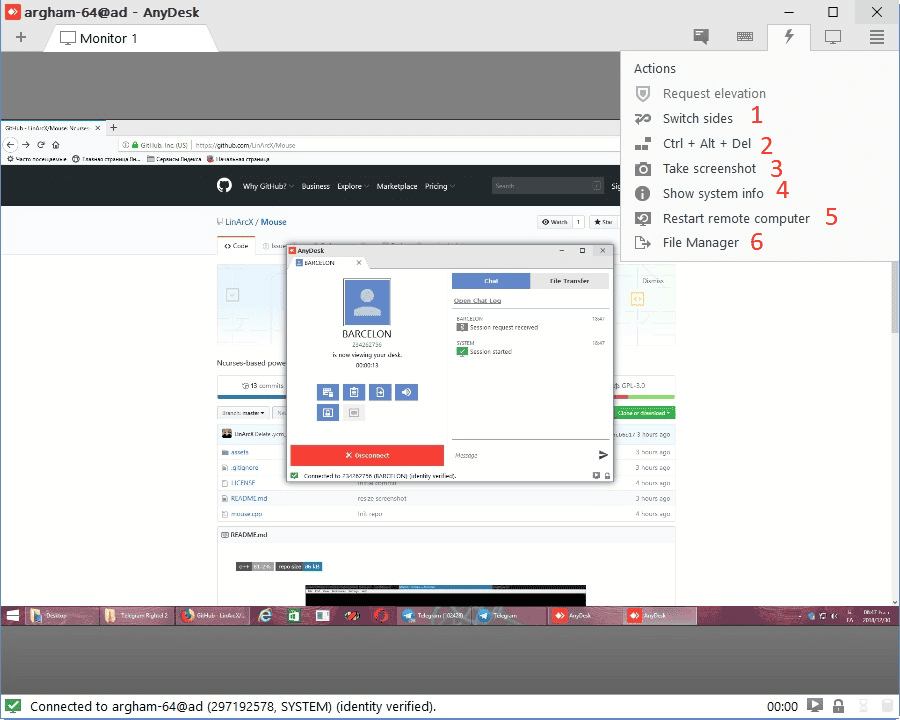Open the .gitignore file

[x=245, y=468]
